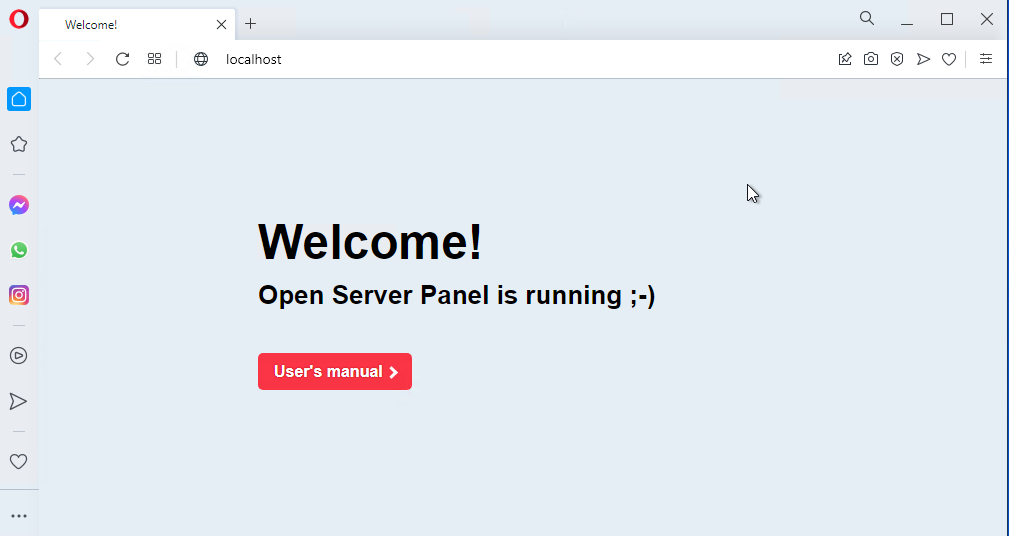Click the Welcome! heading

[370, 242]
